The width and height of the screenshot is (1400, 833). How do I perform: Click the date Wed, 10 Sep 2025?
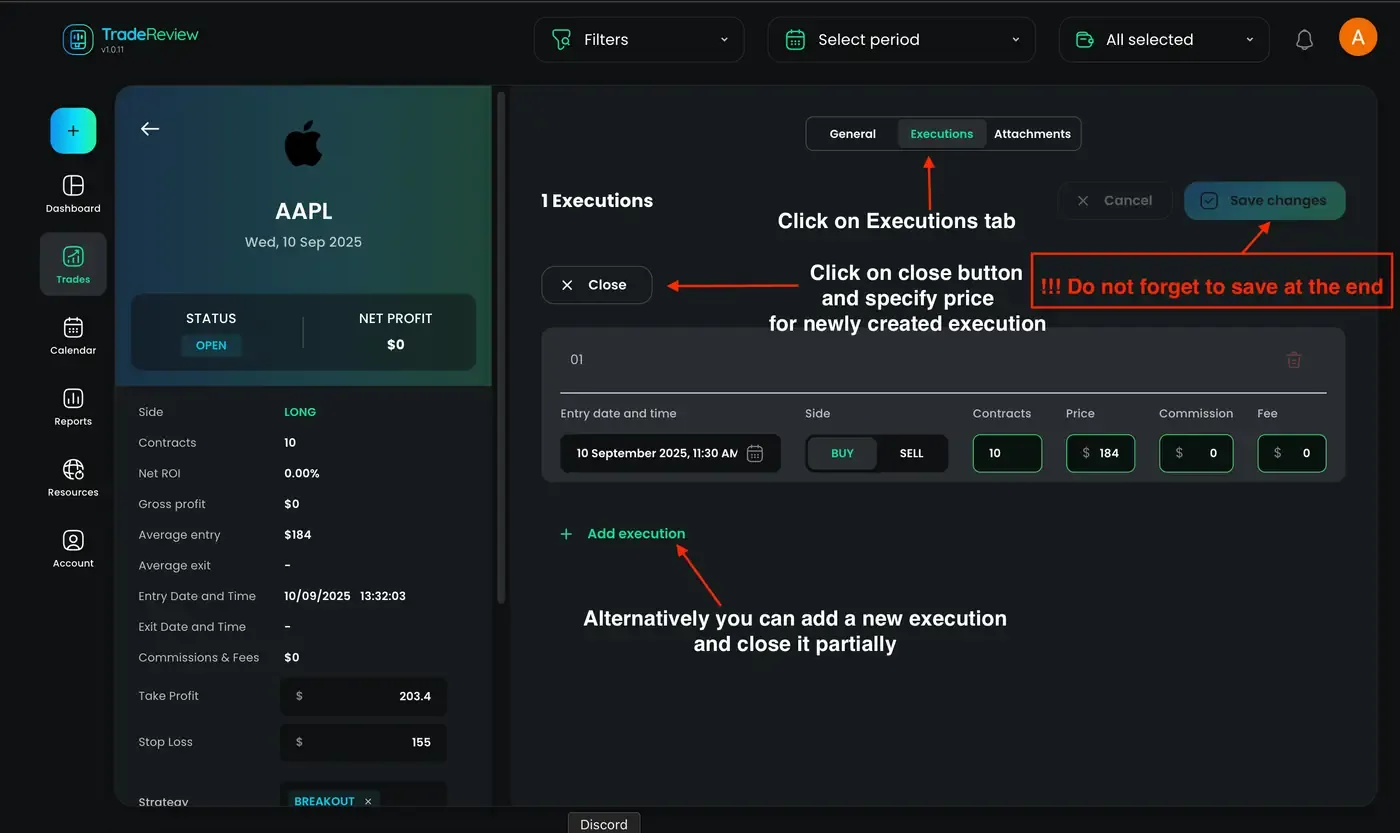coord(304,242)
